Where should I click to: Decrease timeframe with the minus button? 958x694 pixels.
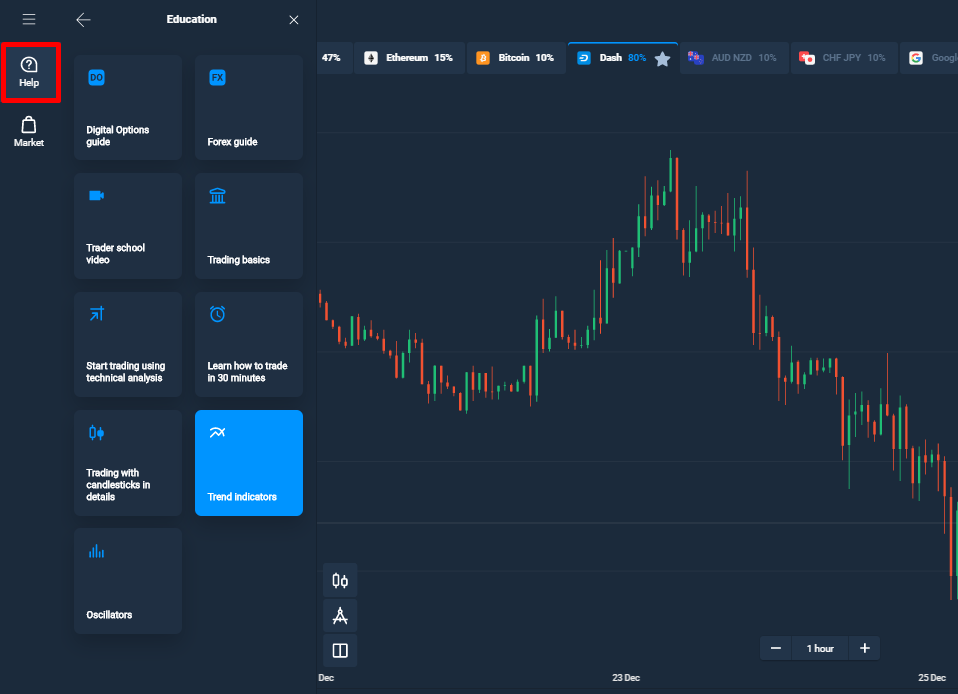(775, 648)
